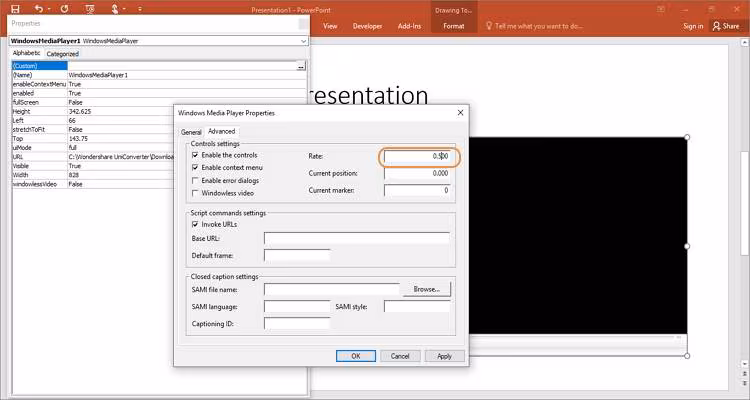Click the Undo arrow icon

tap(38, 9)
